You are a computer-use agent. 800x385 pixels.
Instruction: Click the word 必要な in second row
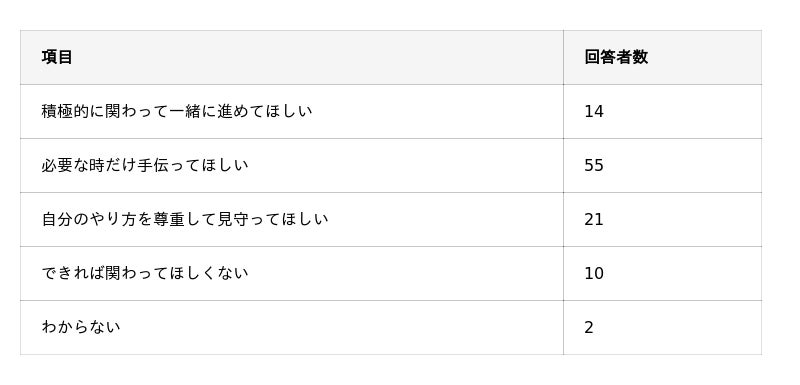[x=65, y=165]
